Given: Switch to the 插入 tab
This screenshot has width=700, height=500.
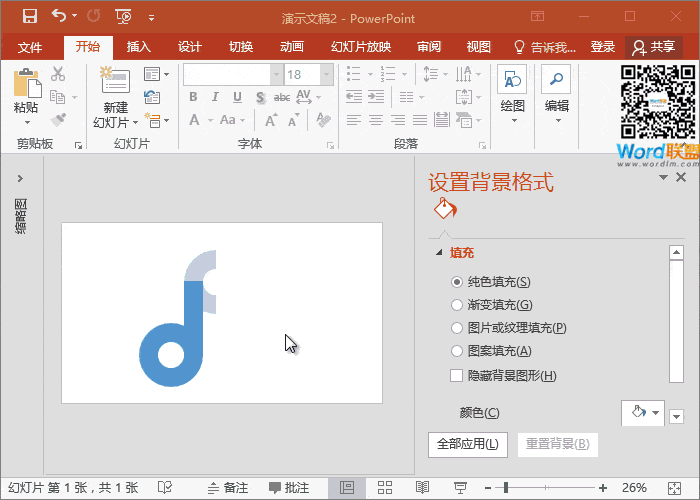Looking at the screenshot, I should point(138,46).
